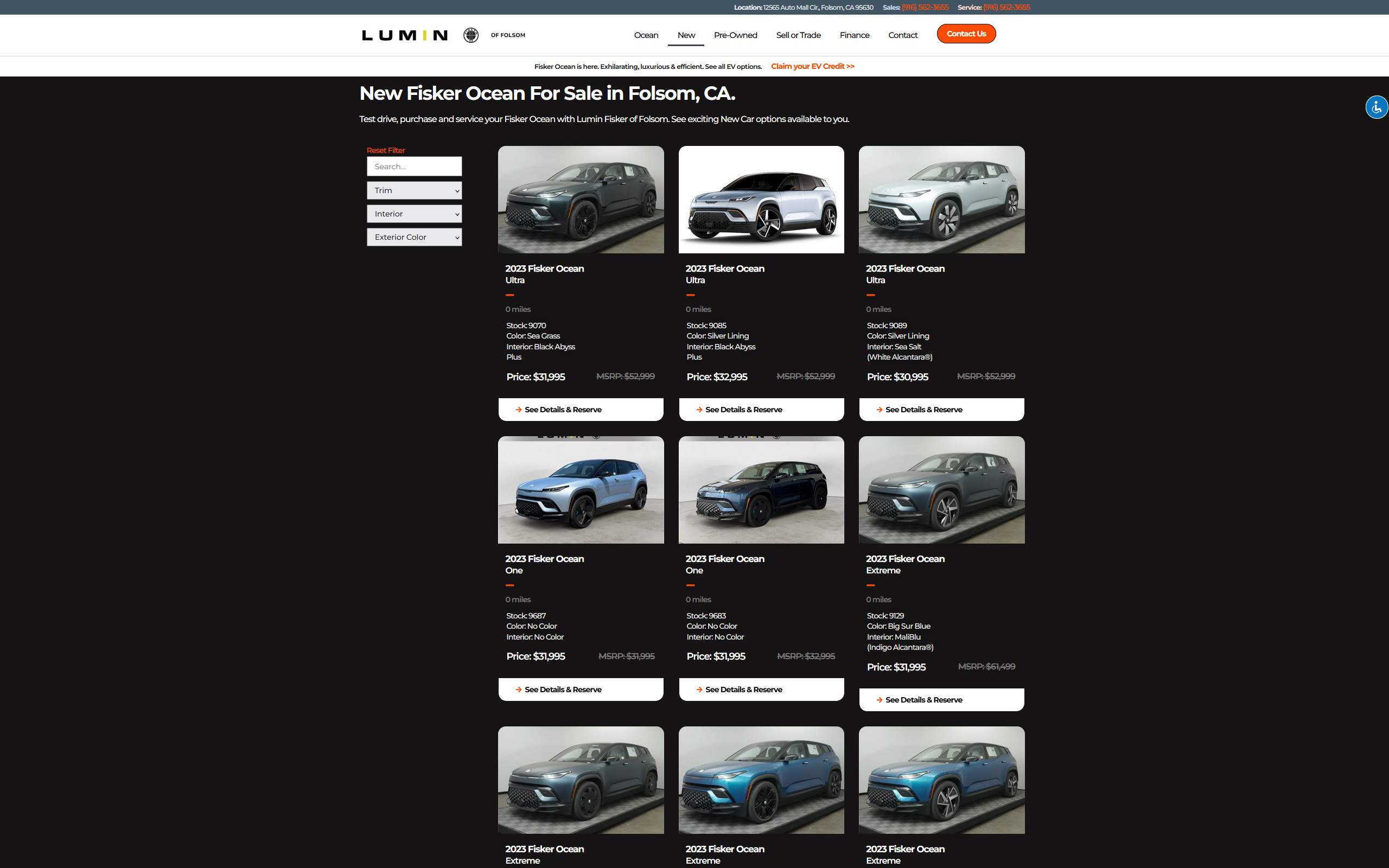Image resolution: width=1389 pixels, height=868 pixels.
Task: Click the LUMIN wordmark logo
Action: (405, 36)
